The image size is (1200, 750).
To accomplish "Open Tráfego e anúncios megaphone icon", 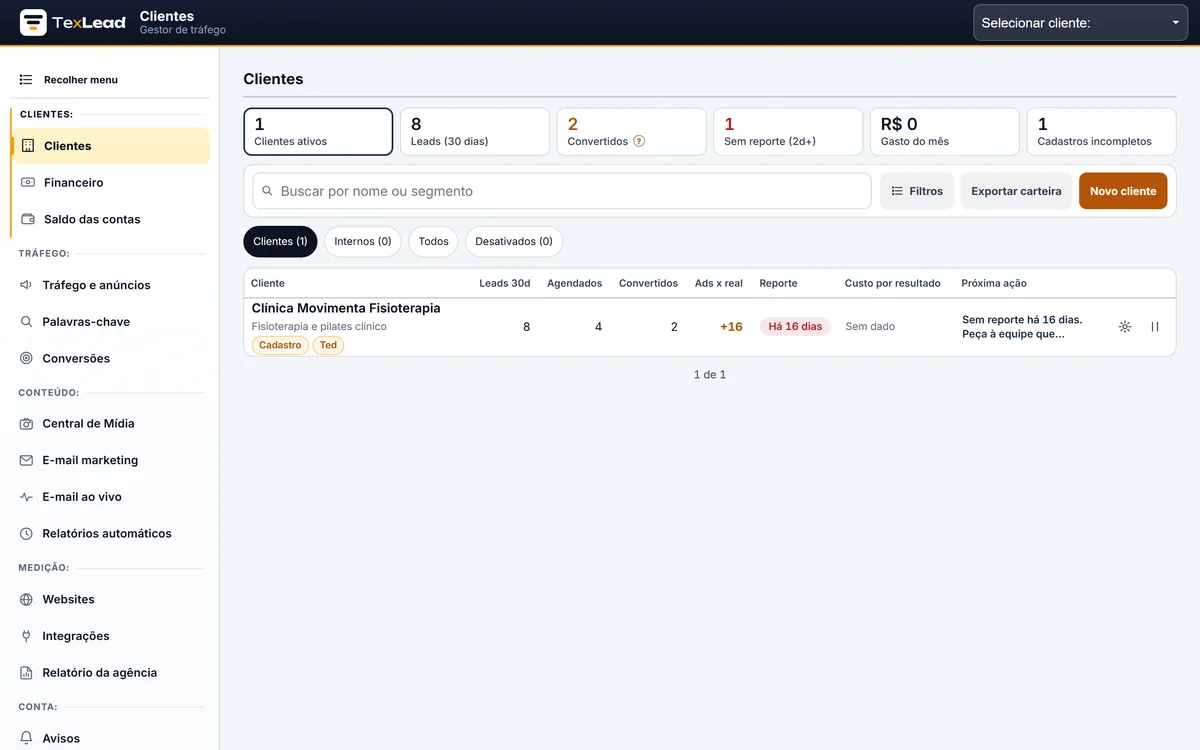I will (x=26, y=285).
